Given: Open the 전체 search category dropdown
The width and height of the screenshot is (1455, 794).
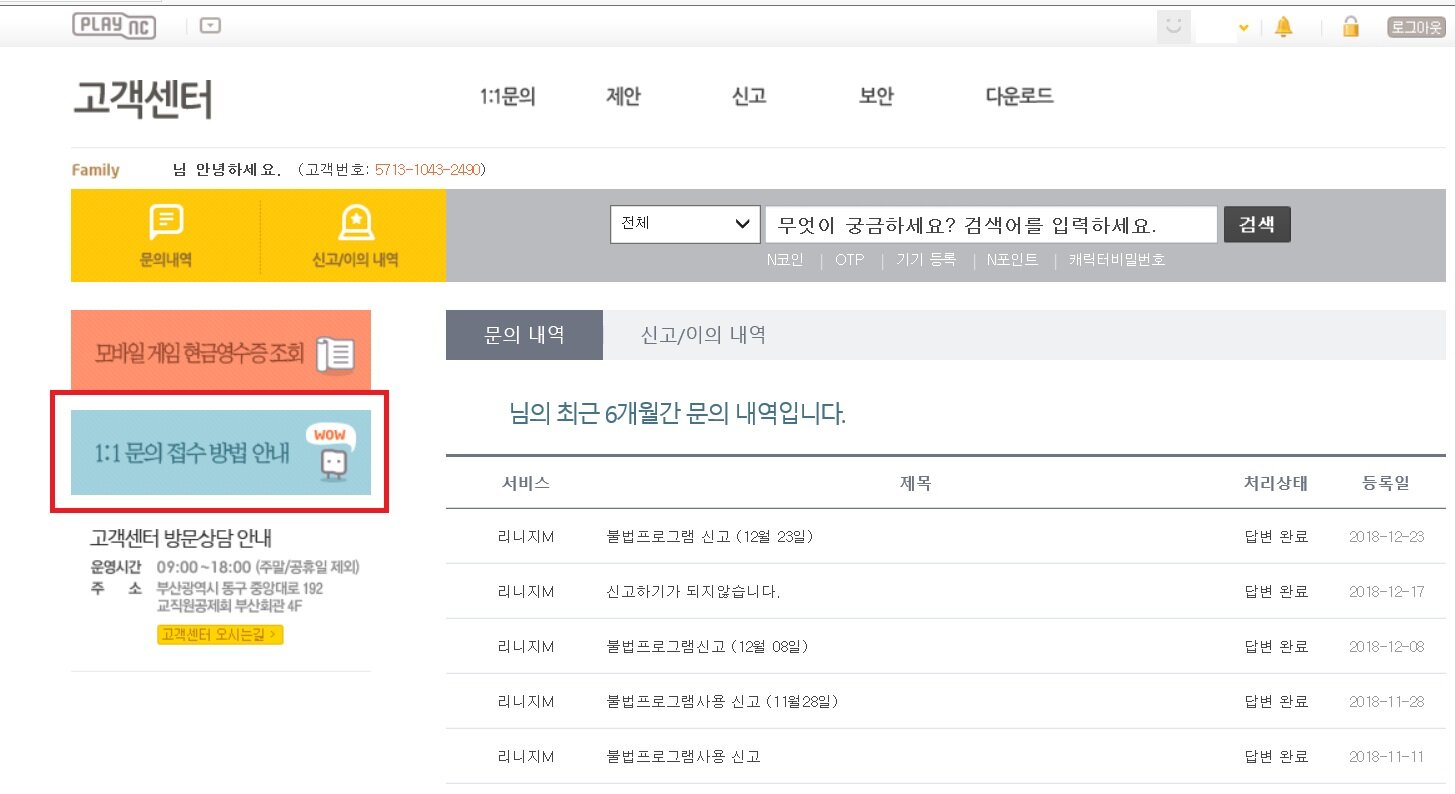Looking at the screenshot, I should [685, 224].
